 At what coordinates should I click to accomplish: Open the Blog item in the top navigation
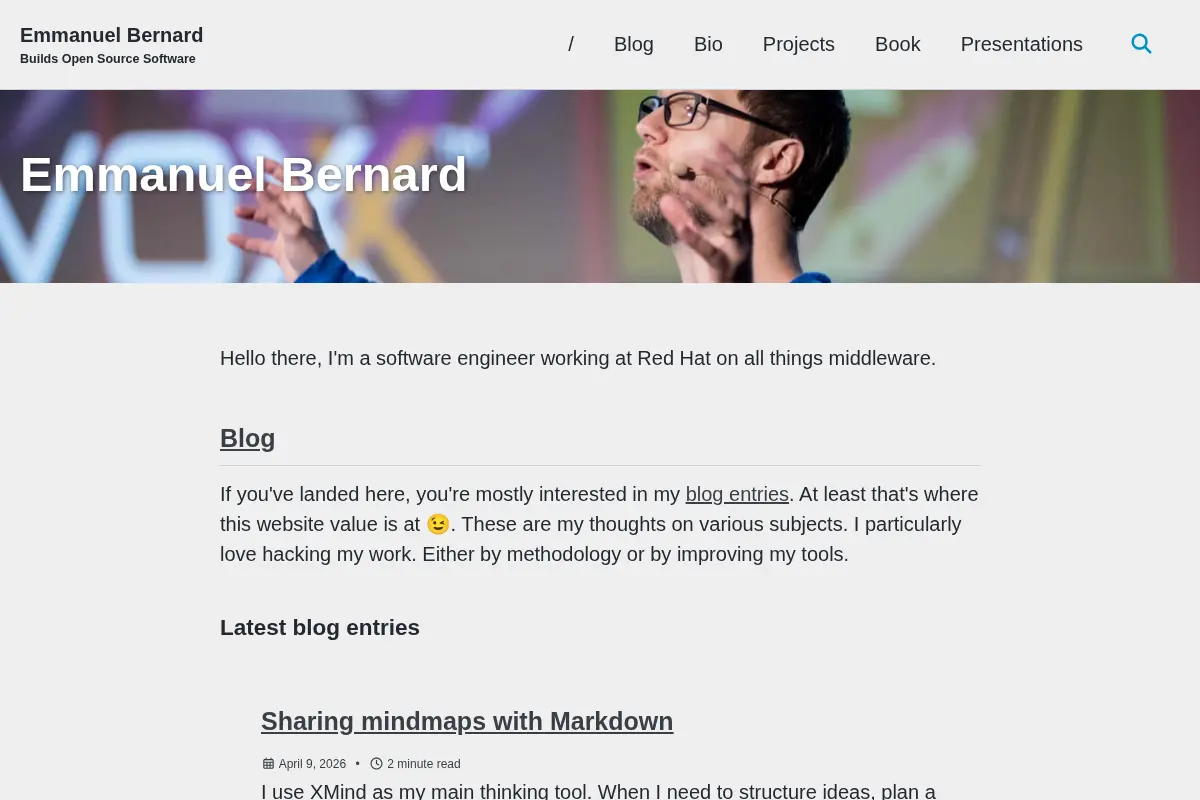pyautogui.click(x=634, y=44)
